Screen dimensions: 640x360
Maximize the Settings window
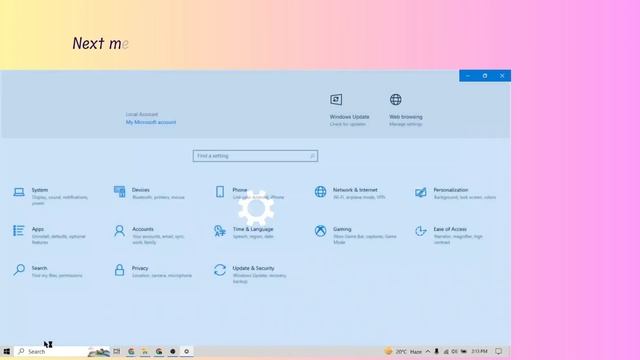coord(484,76)
